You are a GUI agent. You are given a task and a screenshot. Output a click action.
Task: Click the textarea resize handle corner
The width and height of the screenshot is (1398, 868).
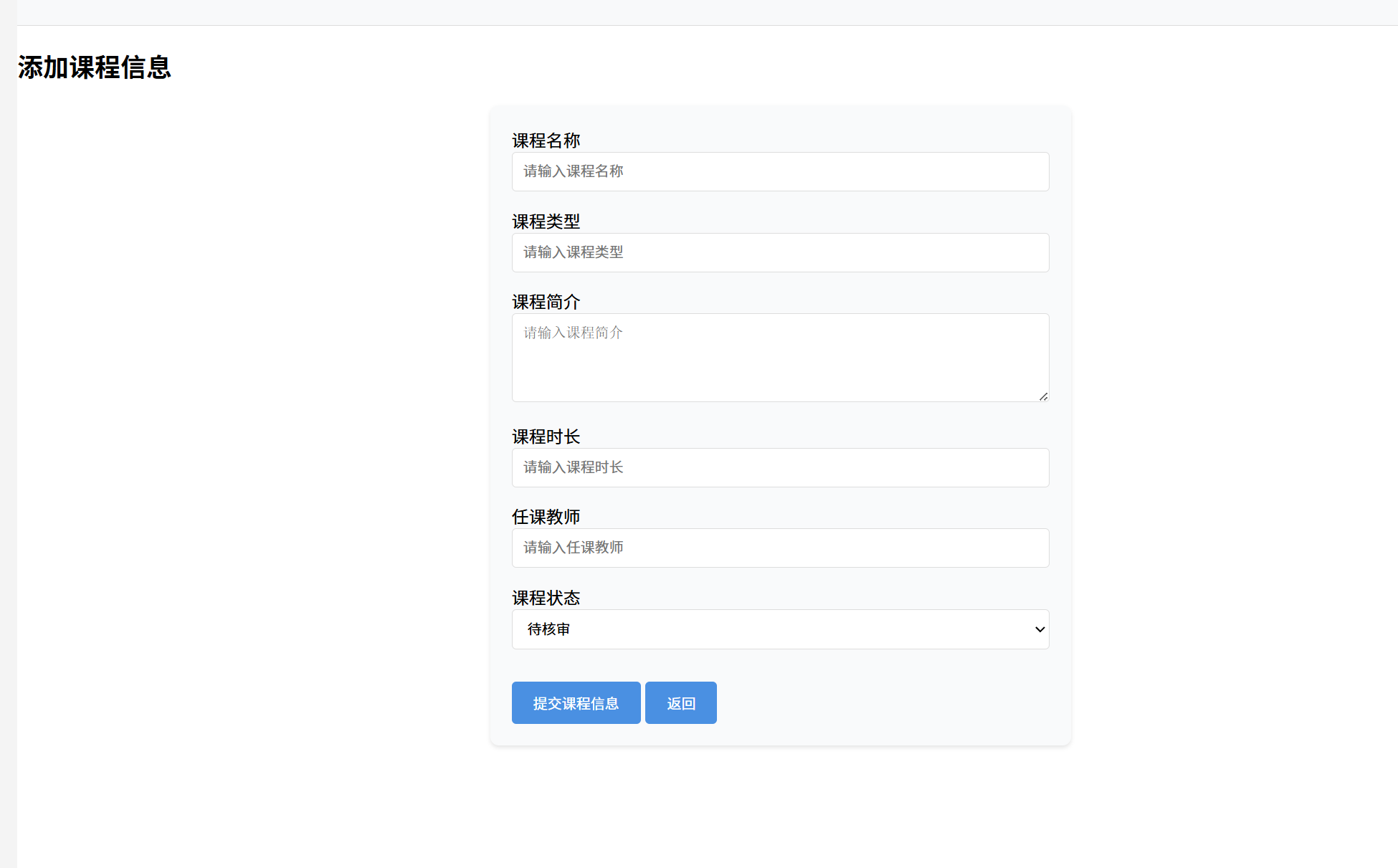point(1043,396)
